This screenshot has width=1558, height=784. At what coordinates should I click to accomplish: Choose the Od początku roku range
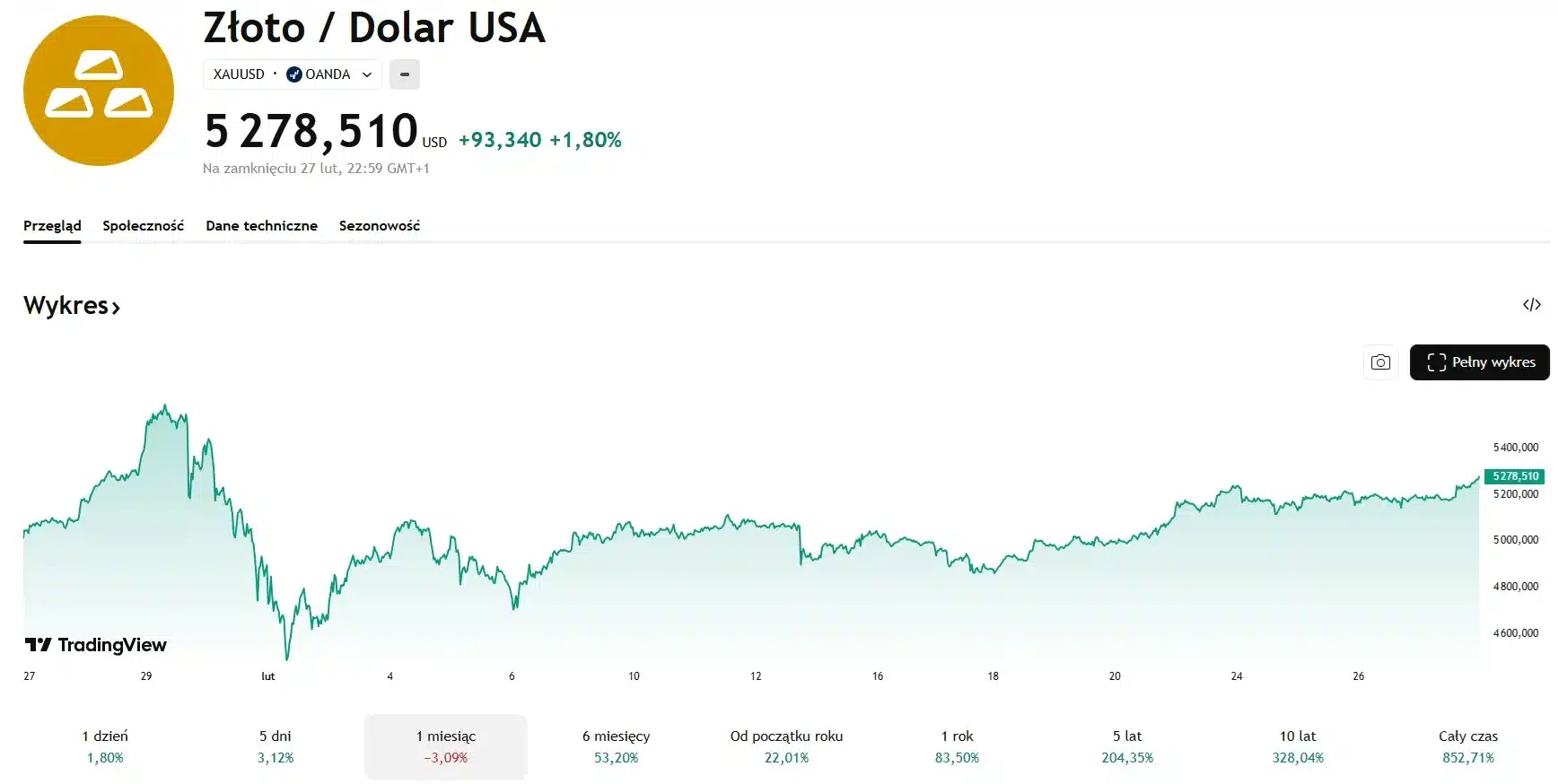pyautogui.click(x=786, y=746)
